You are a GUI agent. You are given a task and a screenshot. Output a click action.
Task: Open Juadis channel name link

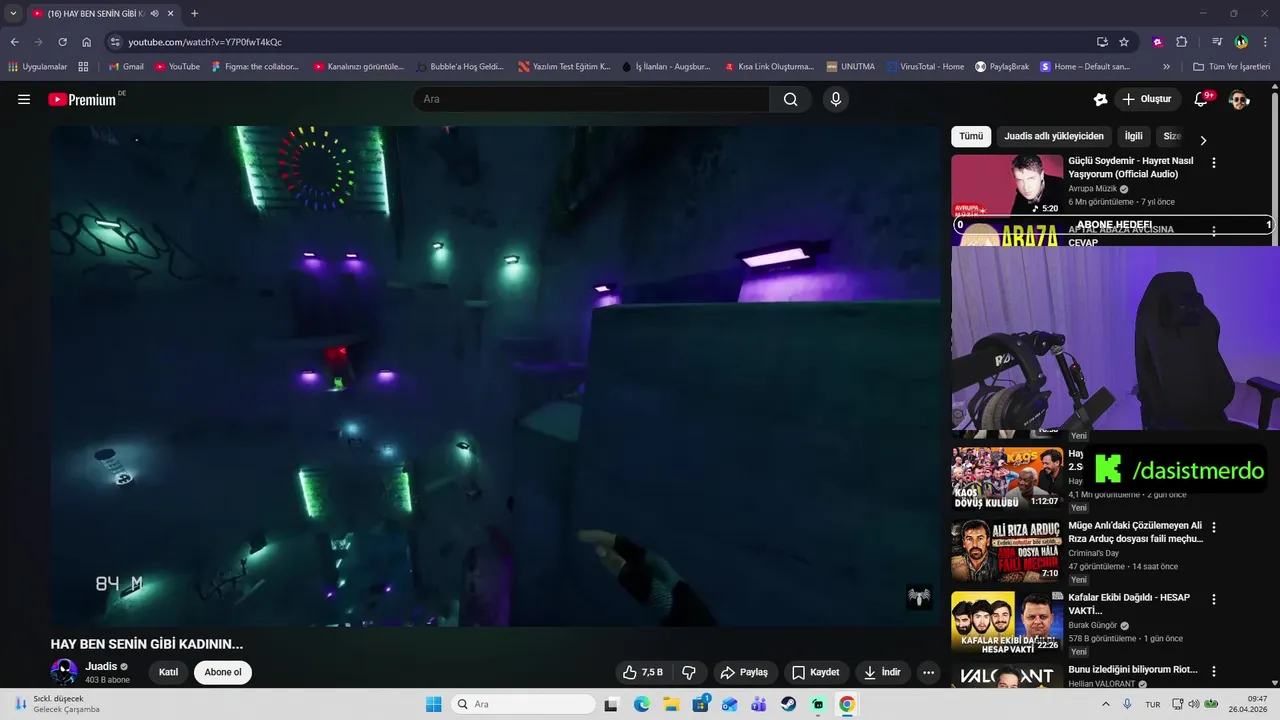point(101,666)
